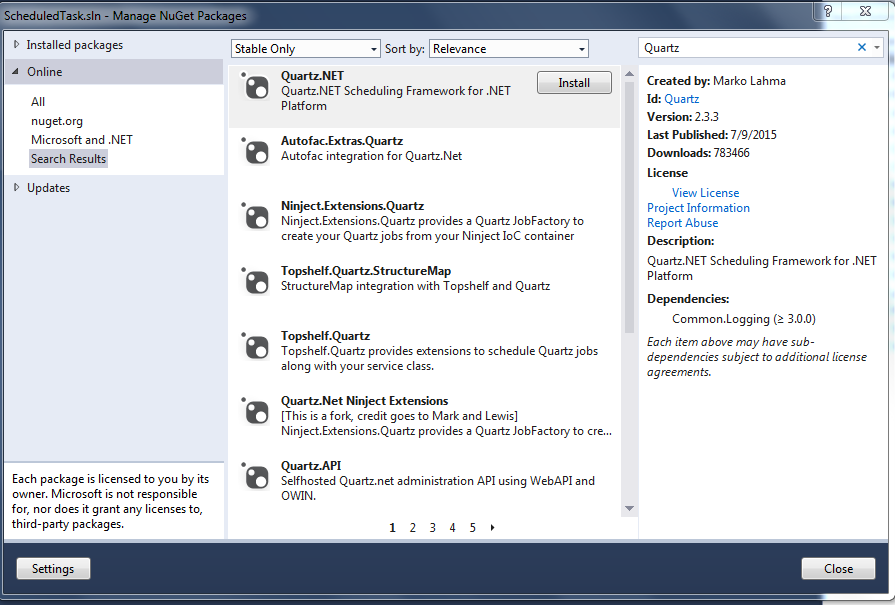Go to results page 4

tap(453, 528)
